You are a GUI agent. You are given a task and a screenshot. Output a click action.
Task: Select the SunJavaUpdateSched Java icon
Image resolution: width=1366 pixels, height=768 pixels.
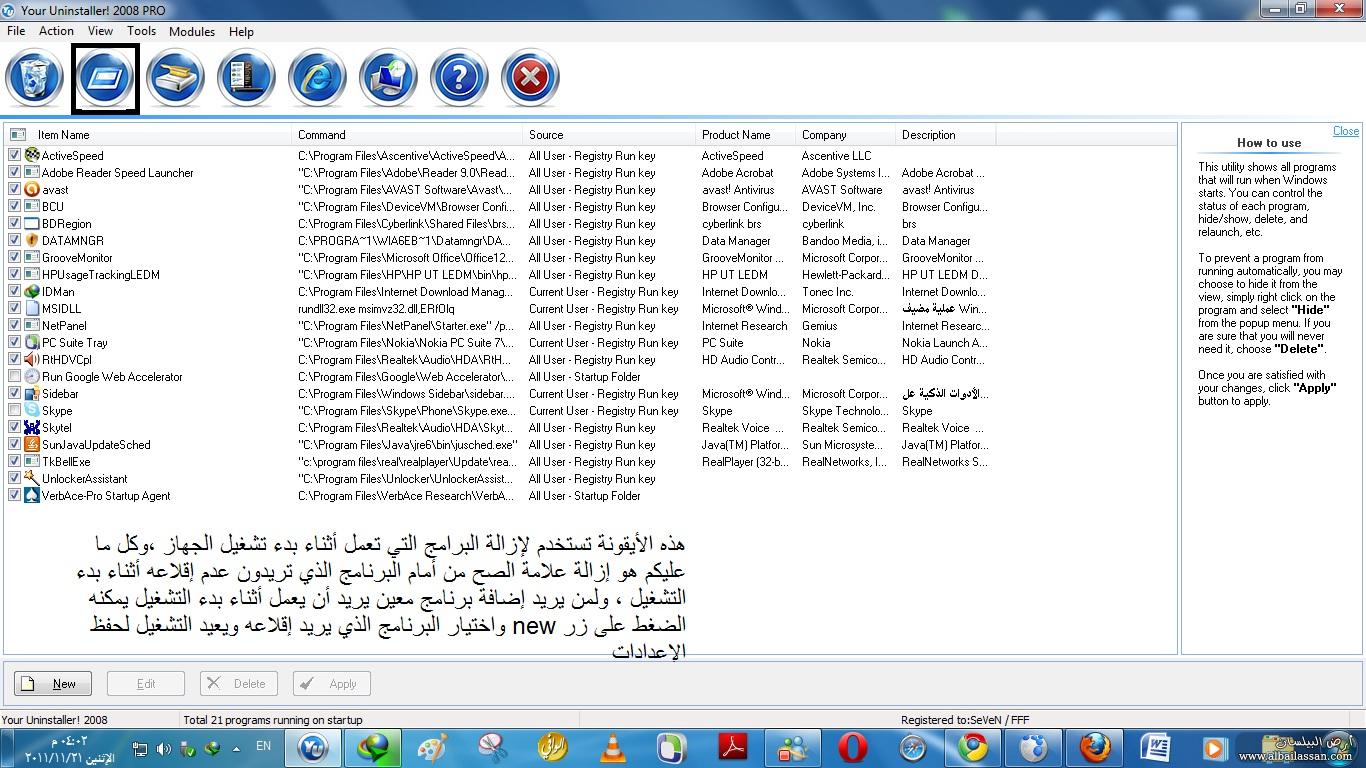coord(32,444)
